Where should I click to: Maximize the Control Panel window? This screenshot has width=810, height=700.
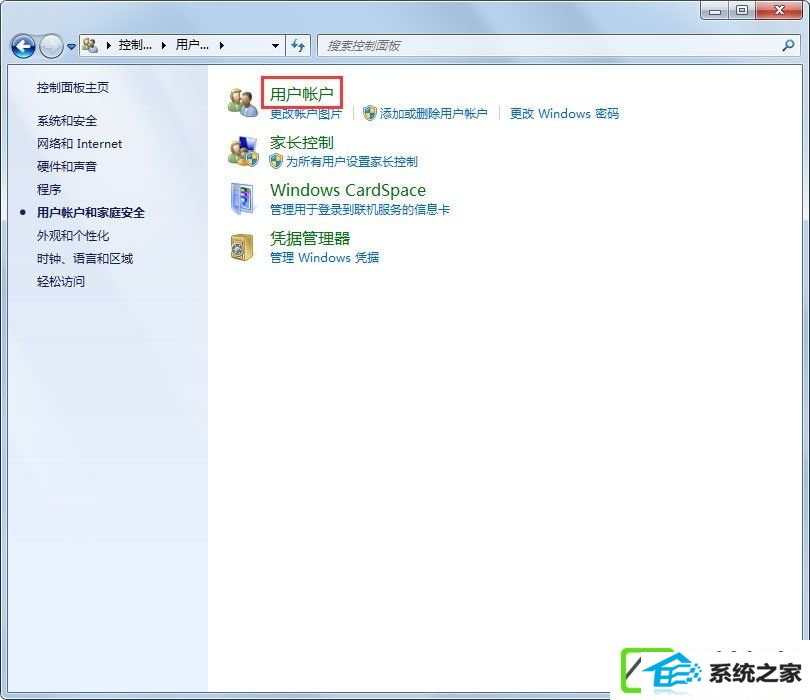point(742,10)
